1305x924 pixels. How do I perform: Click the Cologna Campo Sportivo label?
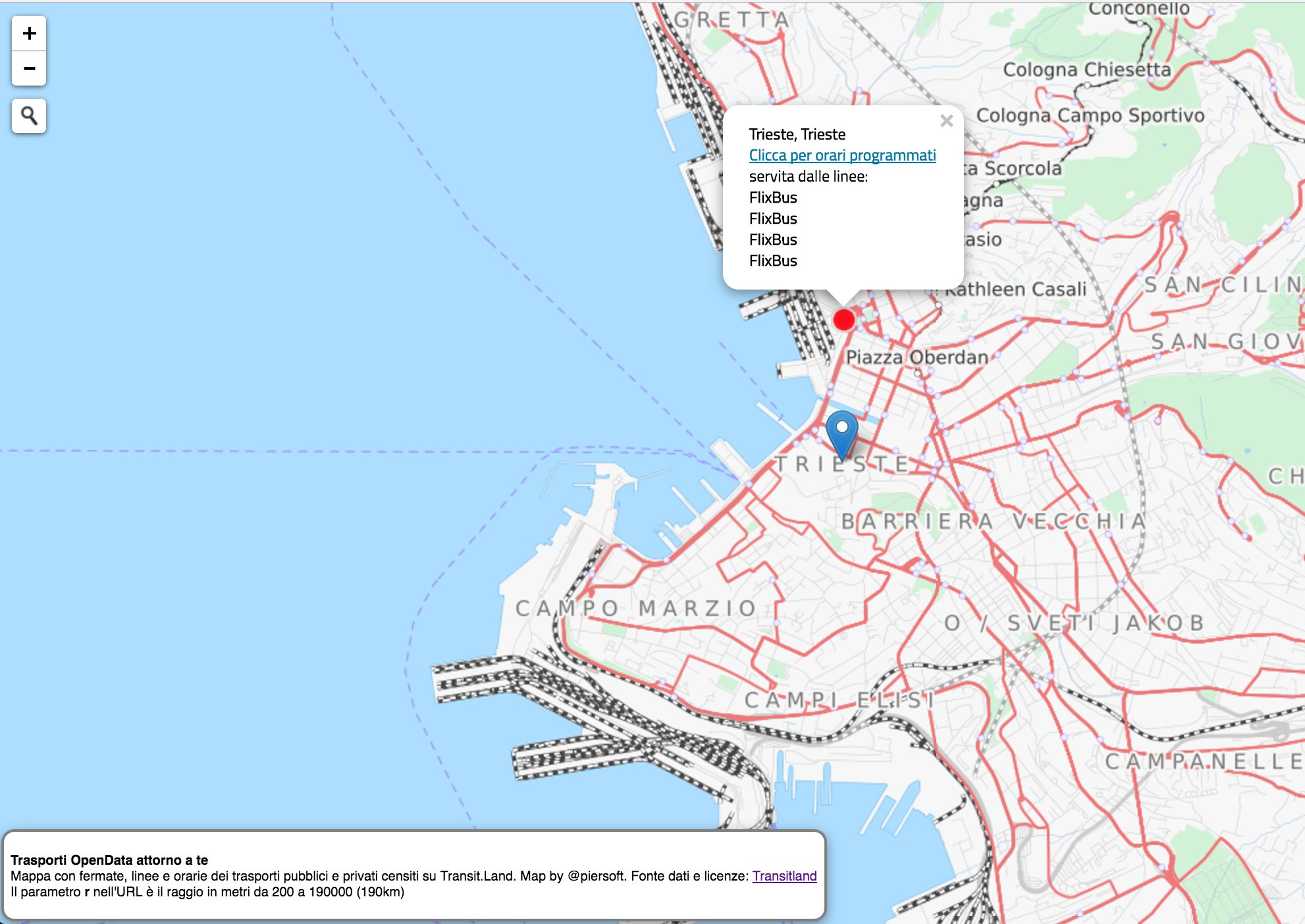point(1090,115)
